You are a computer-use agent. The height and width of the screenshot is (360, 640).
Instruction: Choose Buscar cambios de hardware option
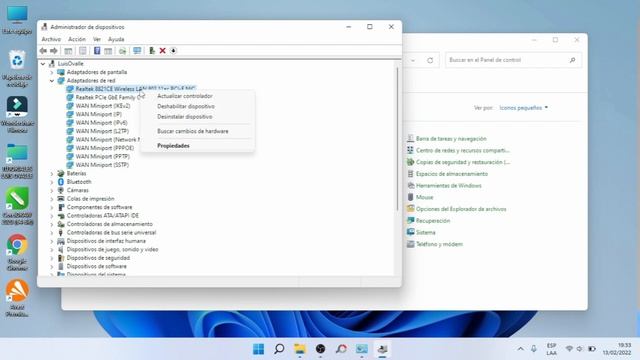pos(193,131)
